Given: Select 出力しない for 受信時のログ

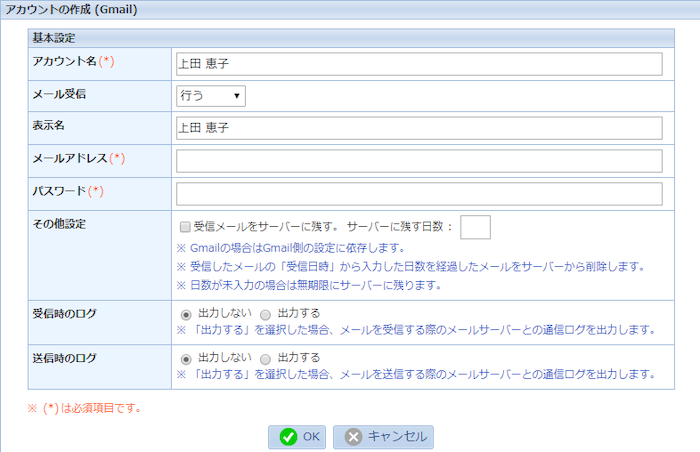Looking at the screenshot, I should 185,313.
